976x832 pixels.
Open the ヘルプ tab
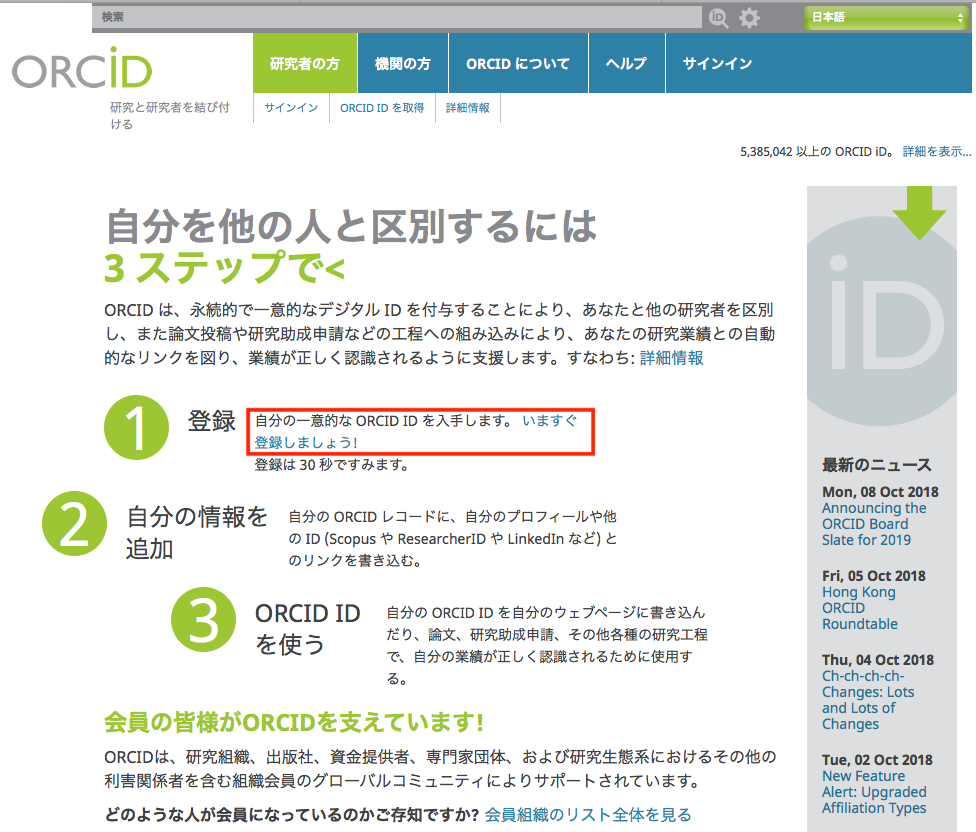coord(627,63)
